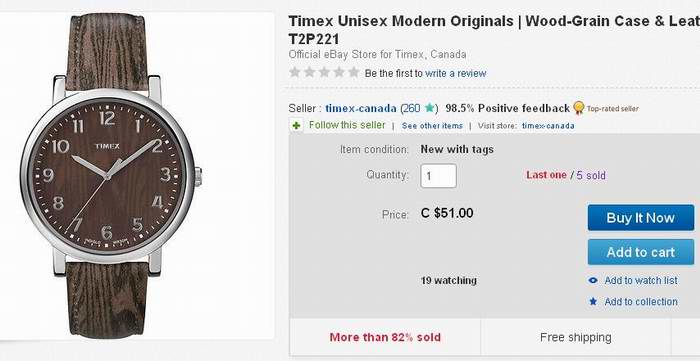Viewport: 700px width, 361px height.
Task: Click the Add to cart button
Action: (x=641, y=252)
